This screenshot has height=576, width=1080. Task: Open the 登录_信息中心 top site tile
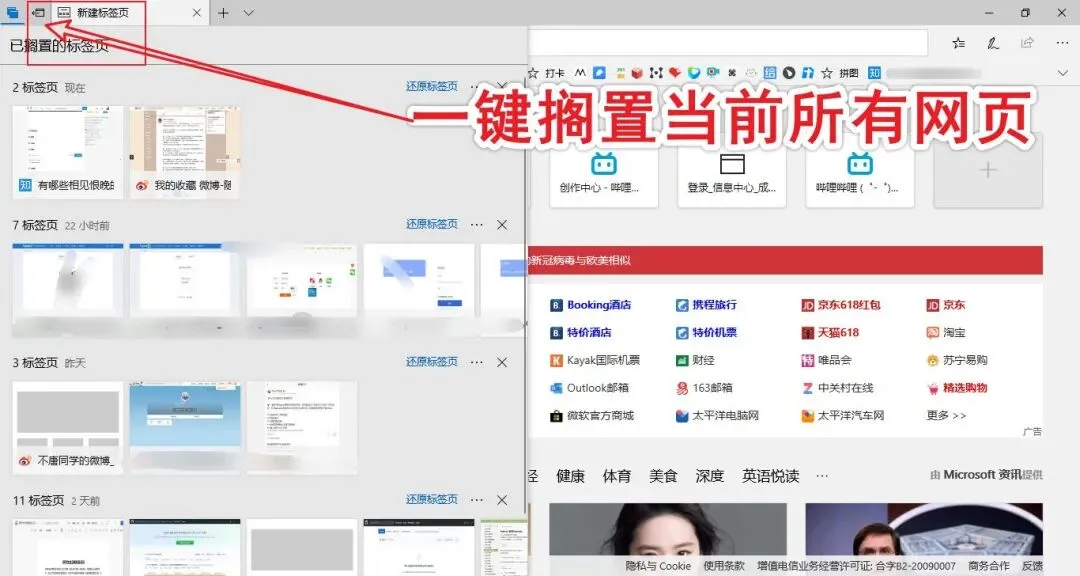tap(731, 172)
